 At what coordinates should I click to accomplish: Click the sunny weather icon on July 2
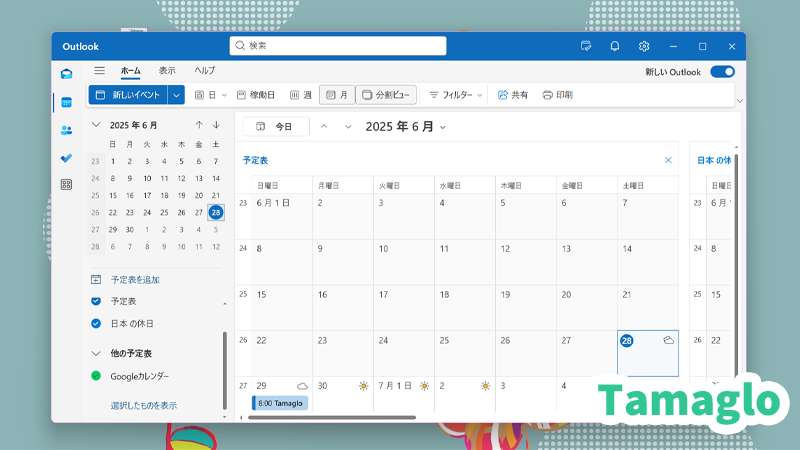pos(486,386)
